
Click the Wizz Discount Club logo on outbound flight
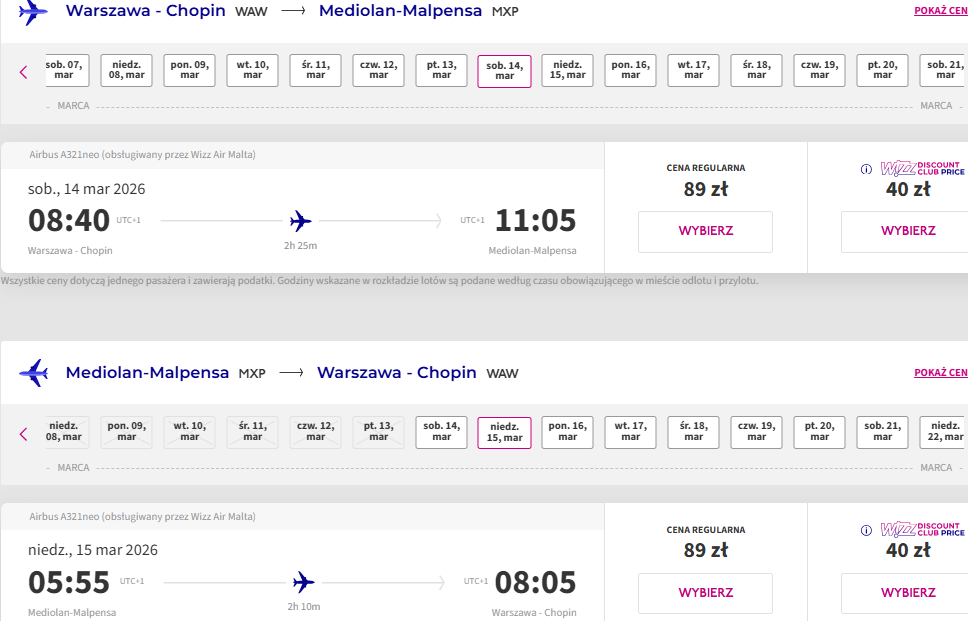coord(922,169)
